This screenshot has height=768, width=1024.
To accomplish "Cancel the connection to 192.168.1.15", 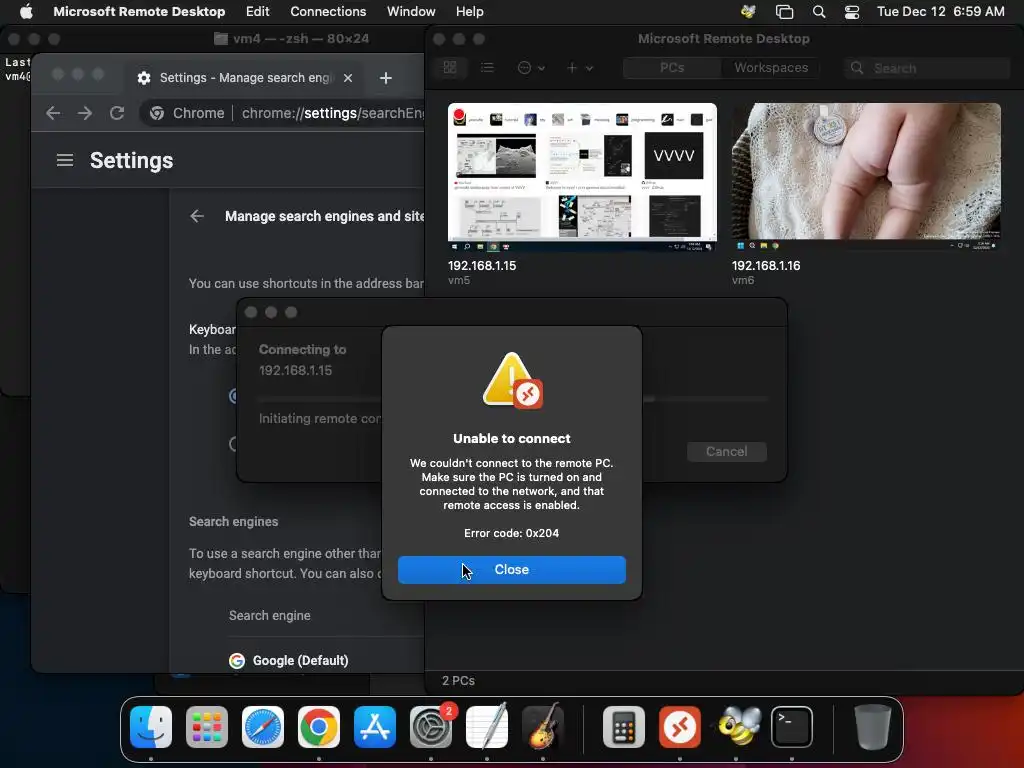I will [x=726, y=451].
